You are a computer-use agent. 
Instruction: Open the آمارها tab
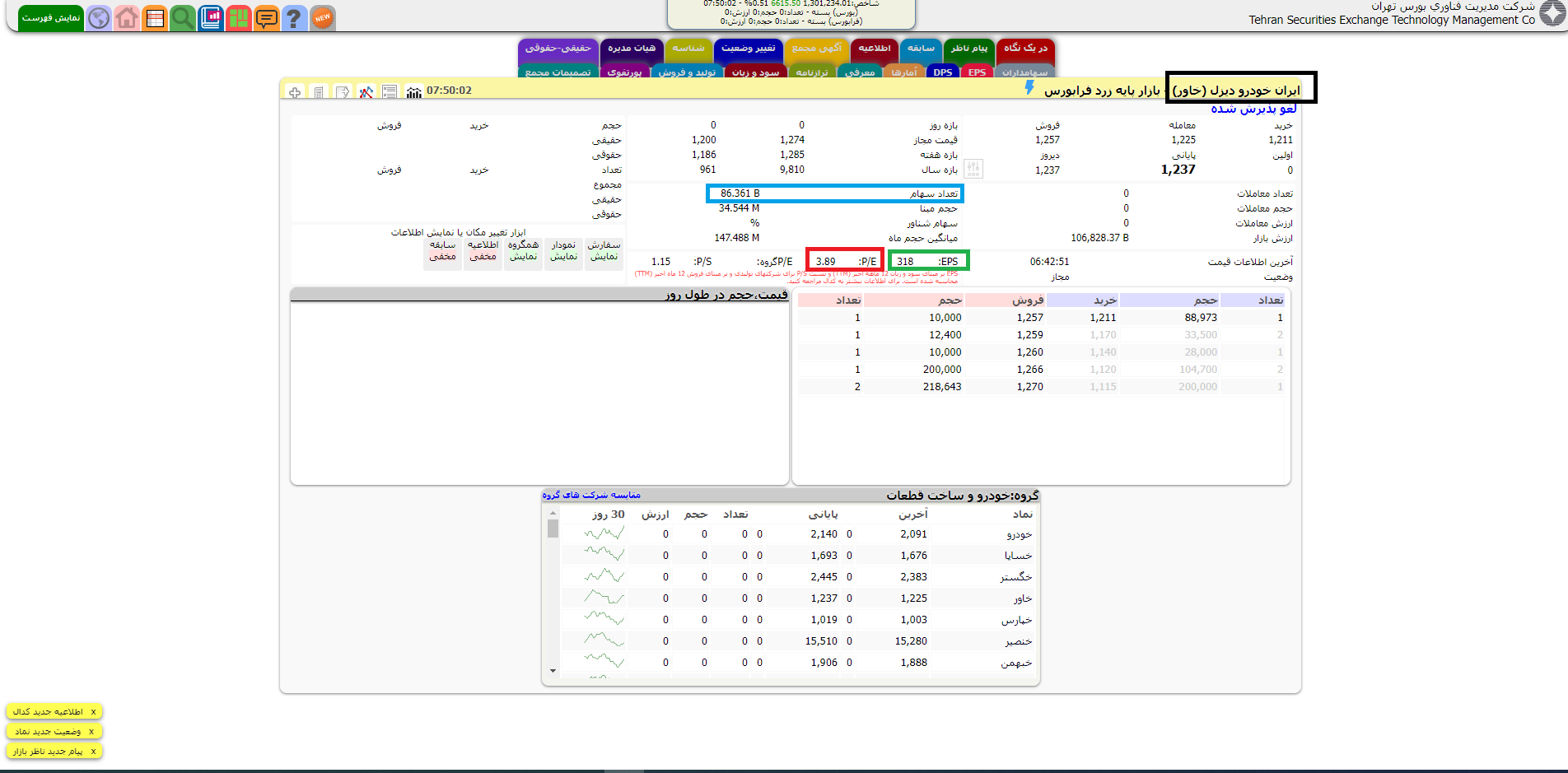pyautogui.click(x=904, y=72)
